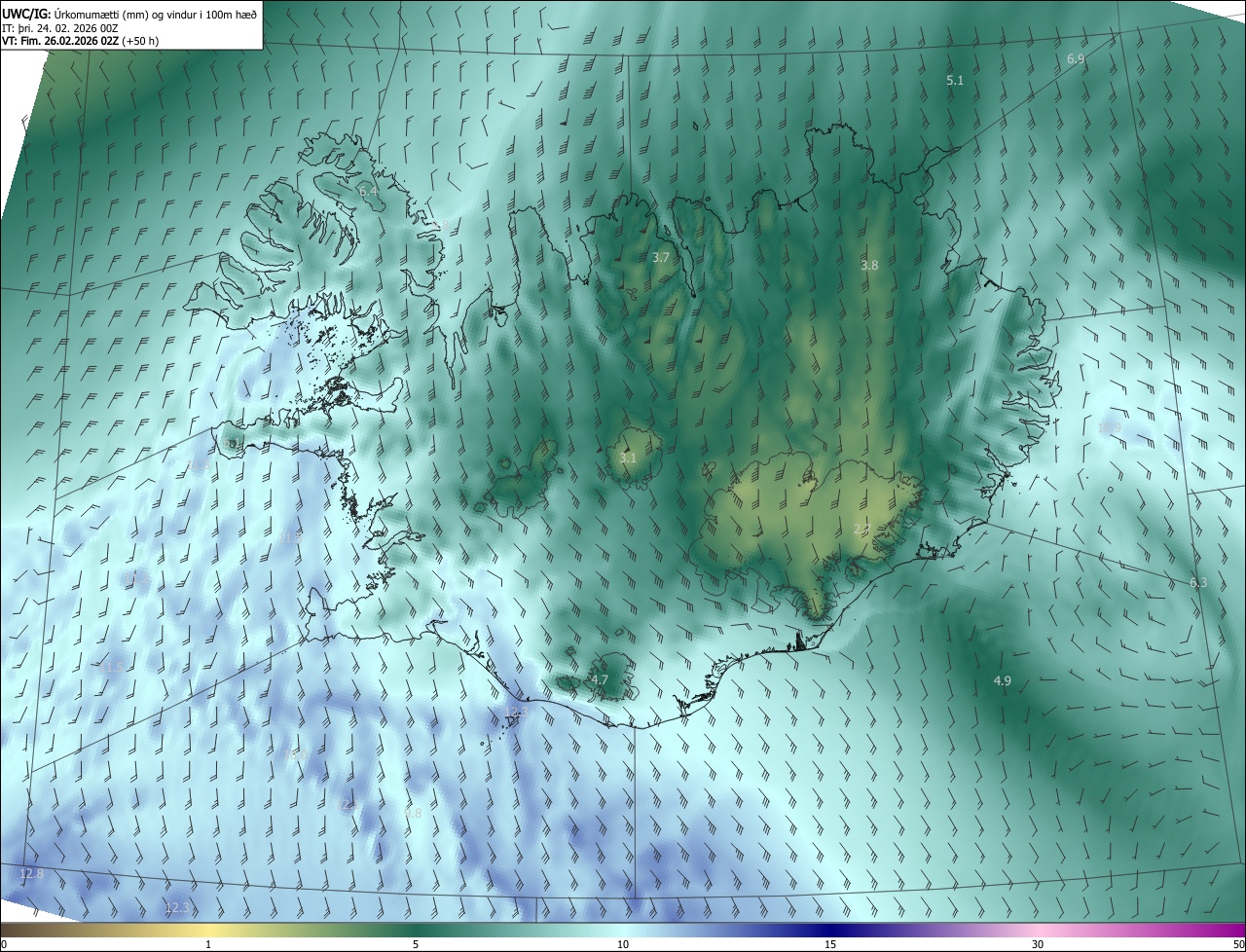The height and width of the screenshot is (952, 1246).
Task: Click the title text 'Úrkomumætti (mm) og vindur í 100m hæð'
Action: point(155,15)
